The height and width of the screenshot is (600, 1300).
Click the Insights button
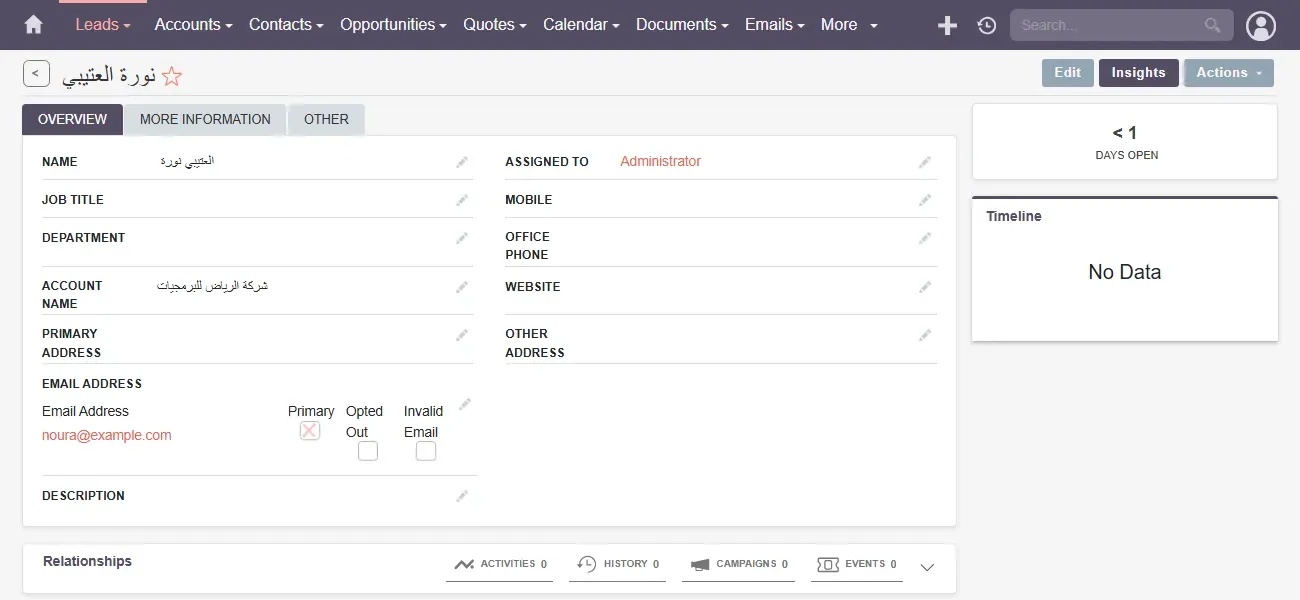(x=1139, y=73)
